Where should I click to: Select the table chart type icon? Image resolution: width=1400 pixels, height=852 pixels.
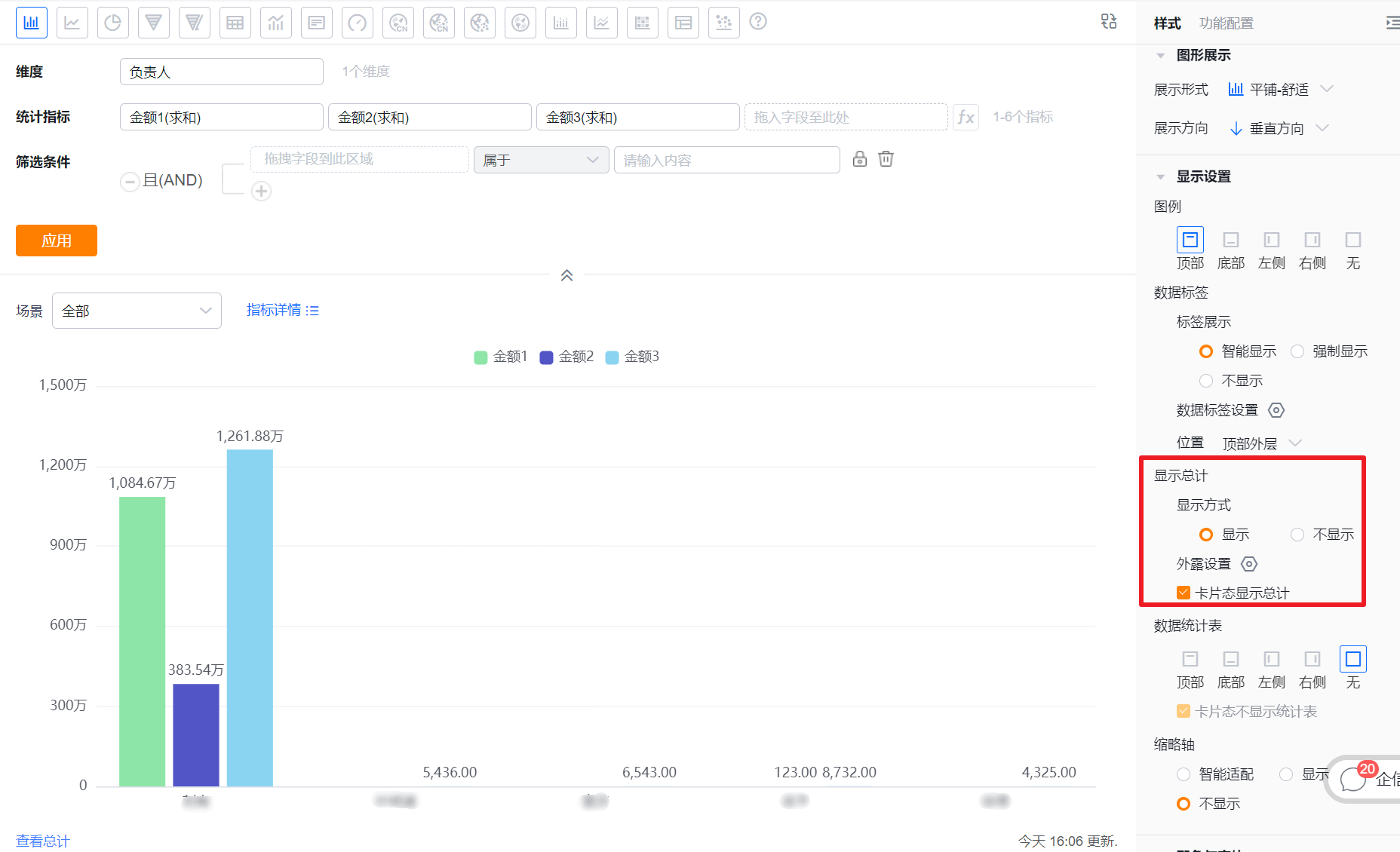[x=235, y=23]
